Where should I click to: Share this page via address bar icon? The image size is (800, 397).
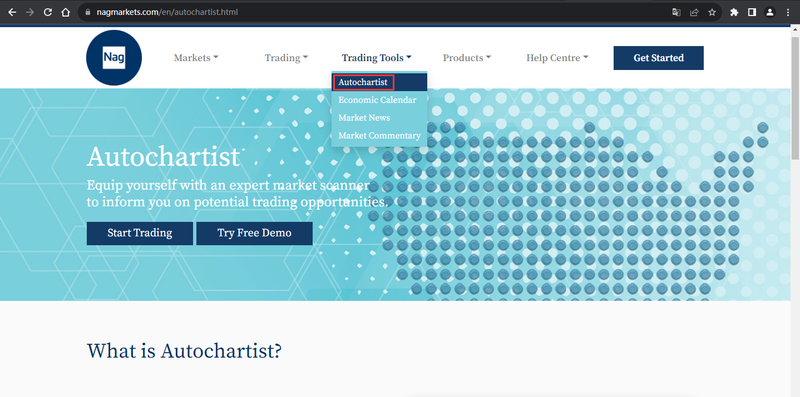tap(694, 12)
